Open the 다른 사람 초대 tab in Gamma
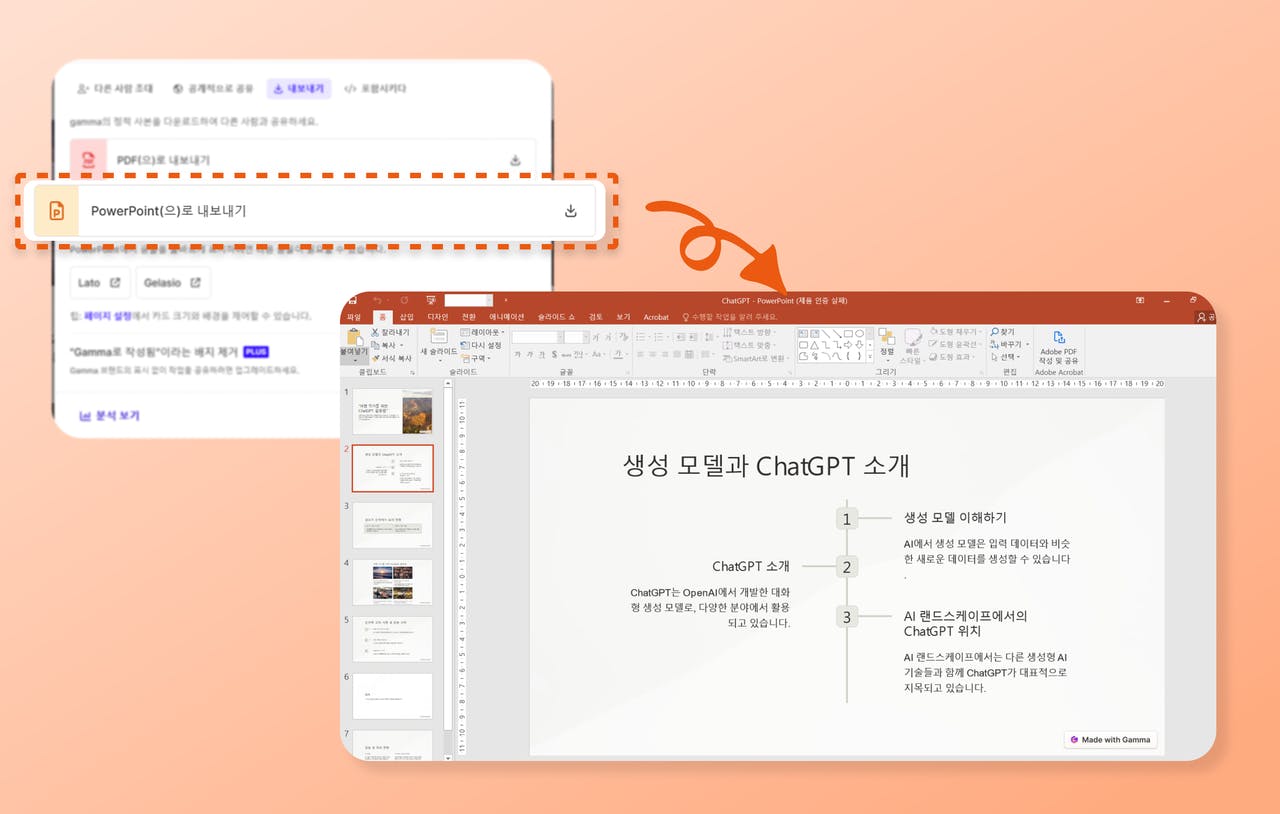 [115, 88]
